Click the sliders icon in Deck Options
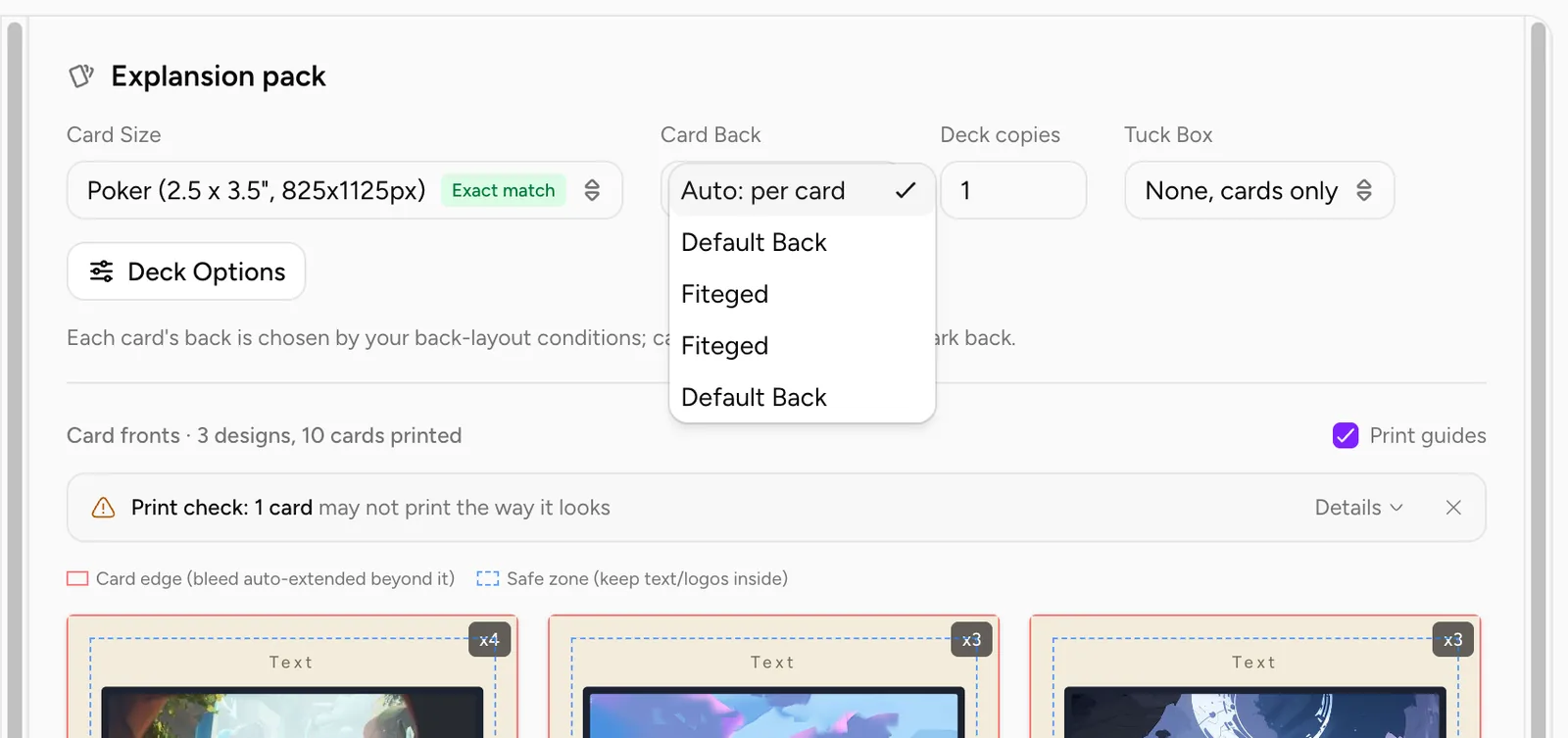This screenshot has height=738, width=1568. pyautogui.click(x=101, y=271)
